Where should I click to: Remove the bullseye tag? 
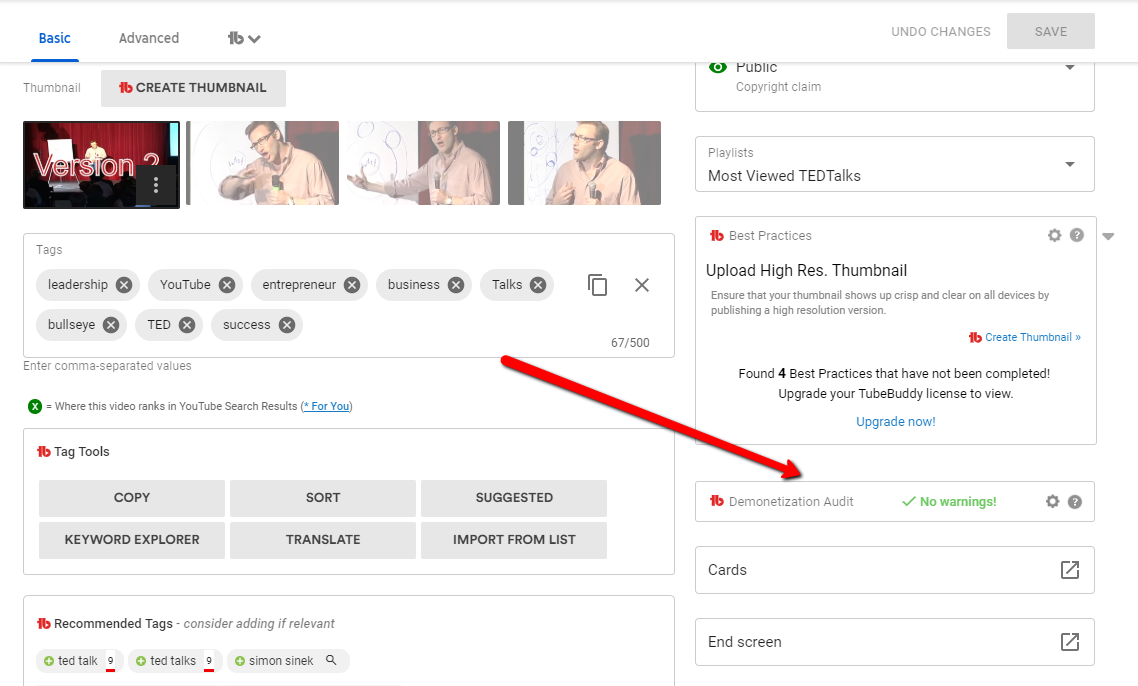coord(111,325)
